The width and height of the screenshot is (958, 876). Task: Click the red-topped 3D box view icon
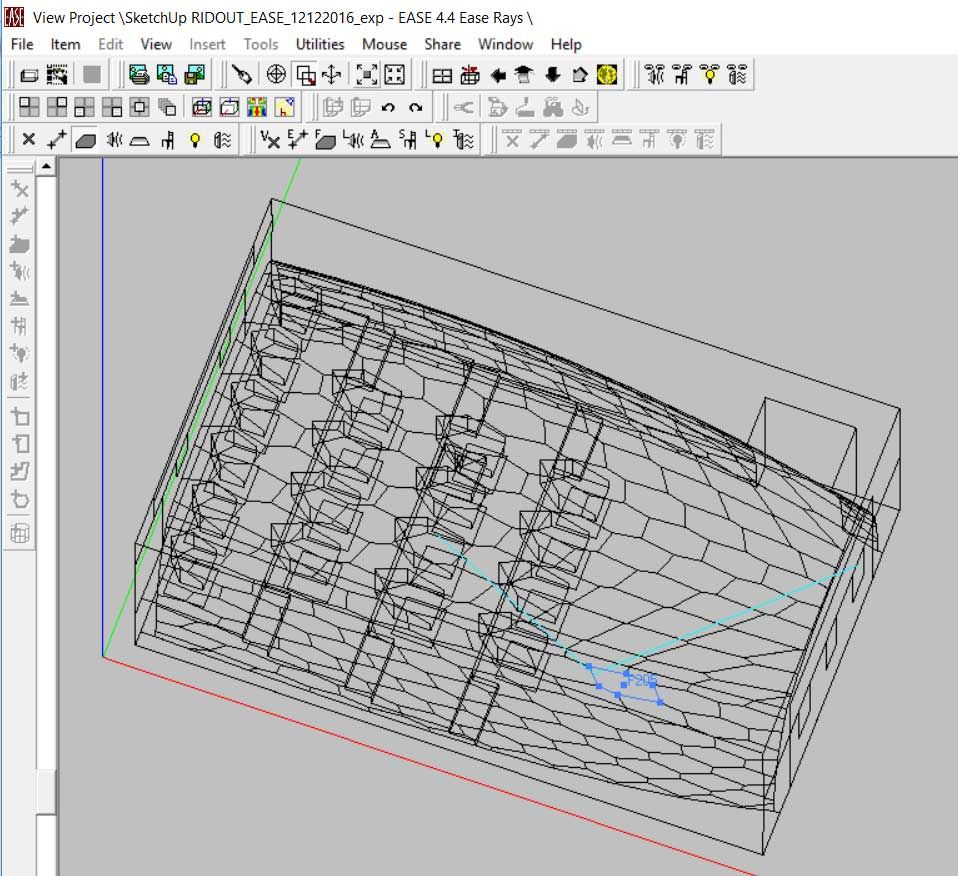(x=469, y=75)
